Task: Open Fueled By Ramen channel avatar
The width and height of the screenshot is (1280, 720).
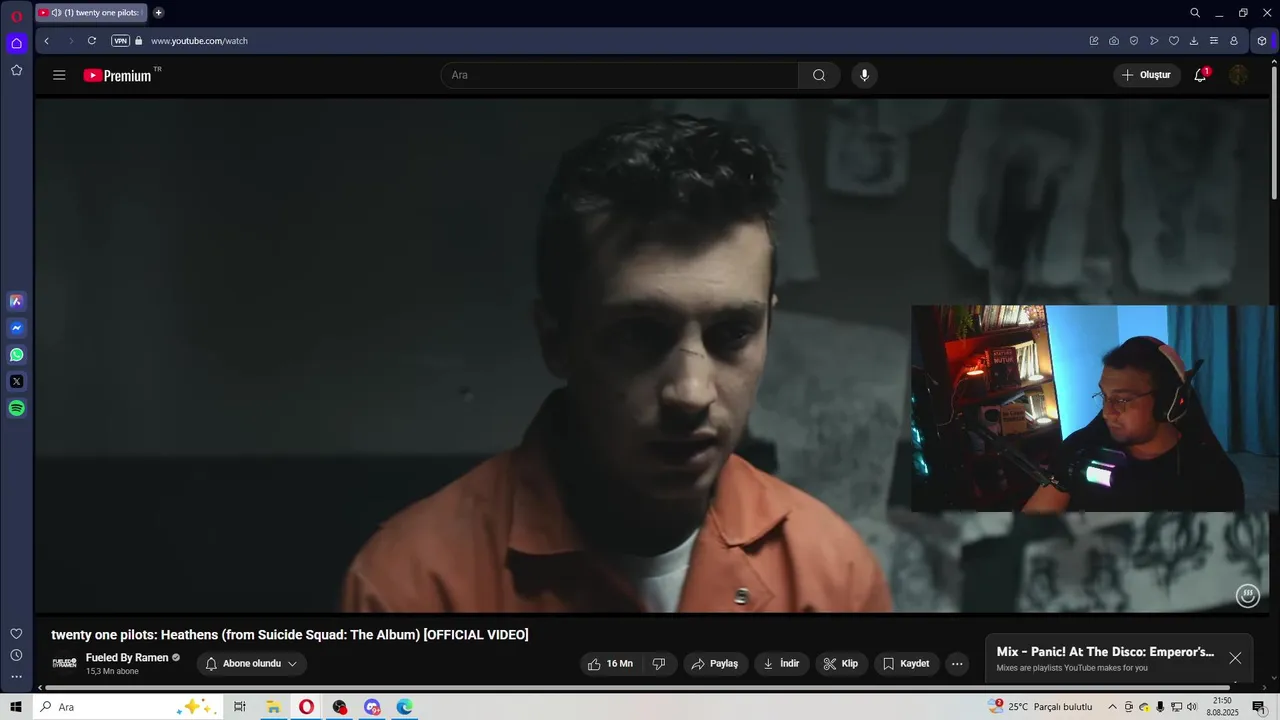Action: coord(64,663)
